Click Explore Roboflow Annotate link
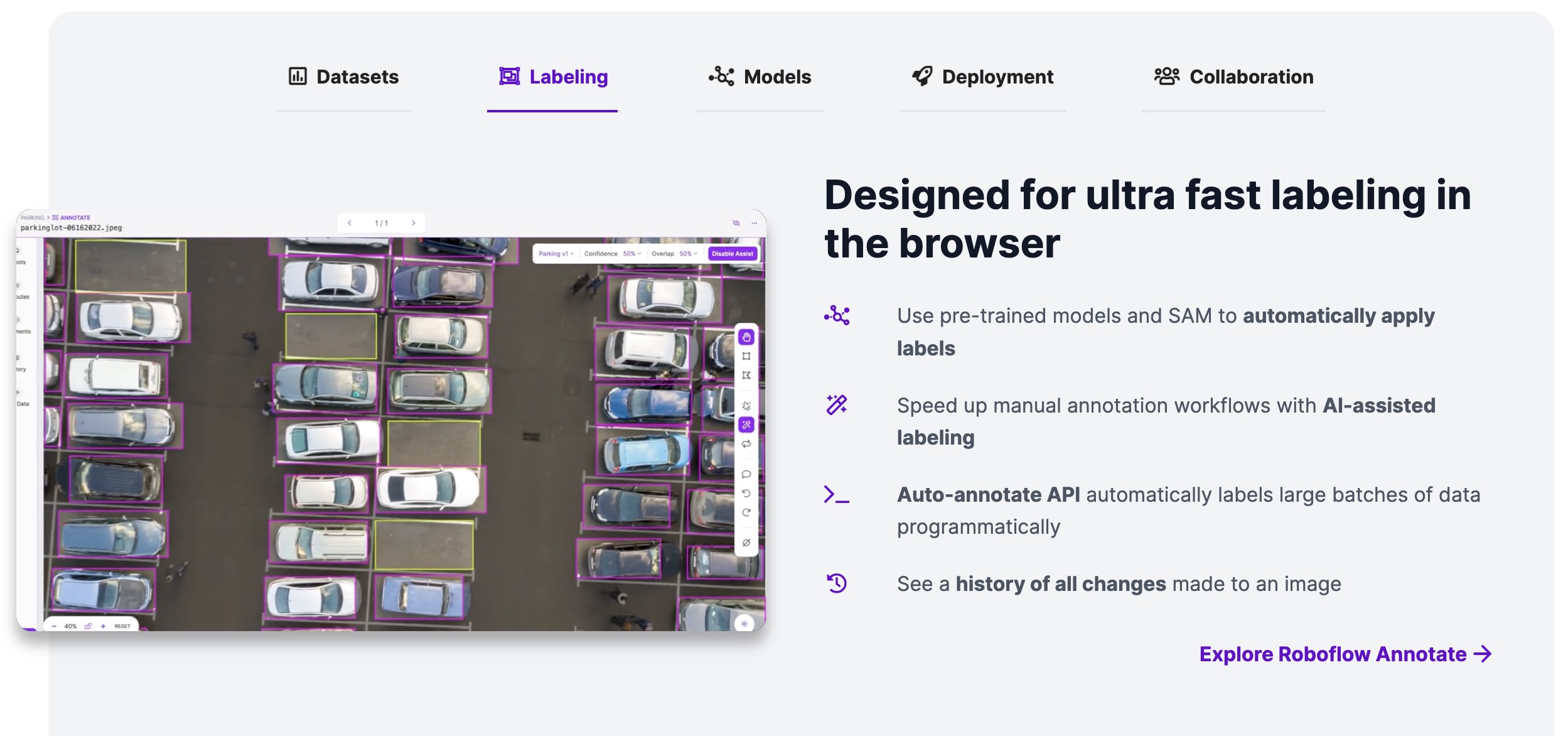Image resolution: width=1568 pixels, height=736 pixels. click(1345, 654)
